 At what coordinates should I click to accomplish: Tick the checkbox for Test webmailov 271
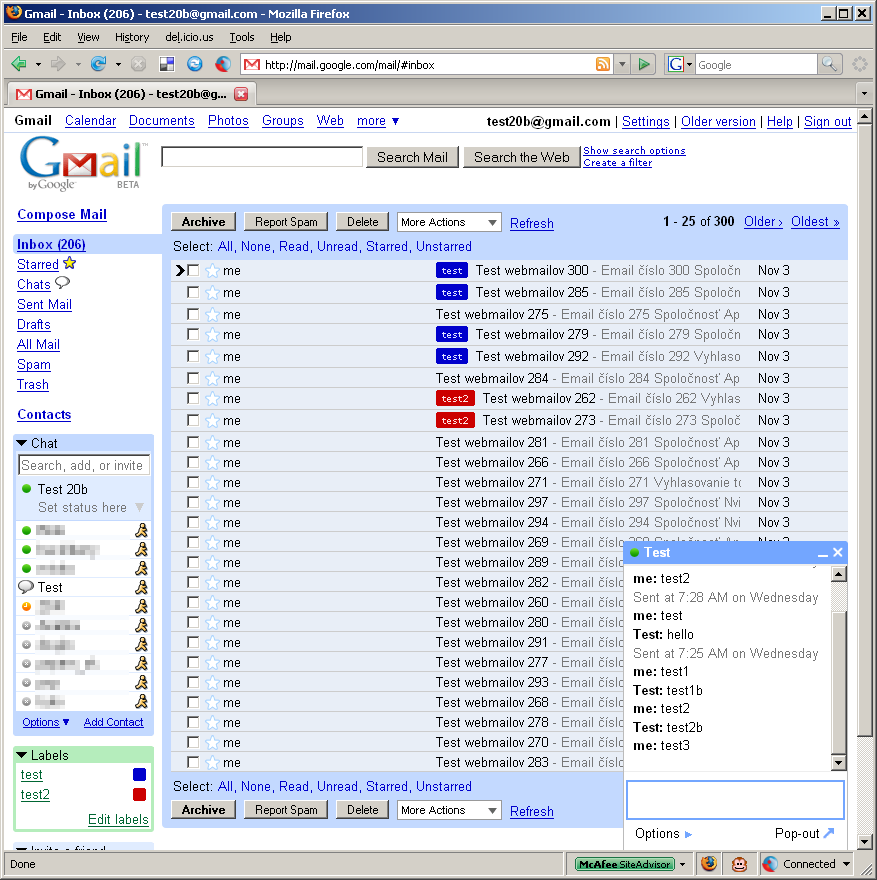(x=193, y=482)
